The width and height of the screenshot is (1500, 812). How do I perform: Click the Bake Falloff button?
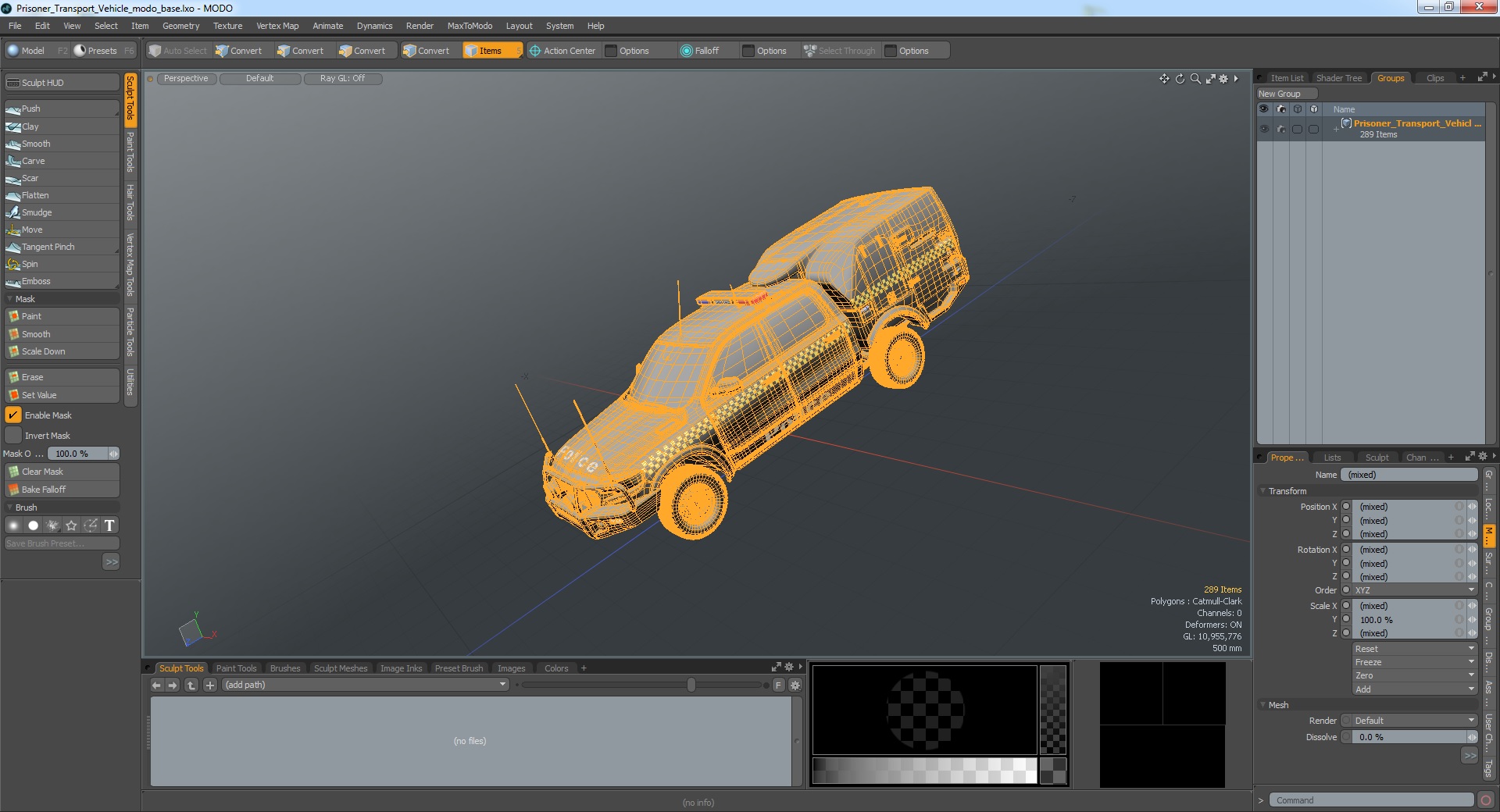(62, 490)
